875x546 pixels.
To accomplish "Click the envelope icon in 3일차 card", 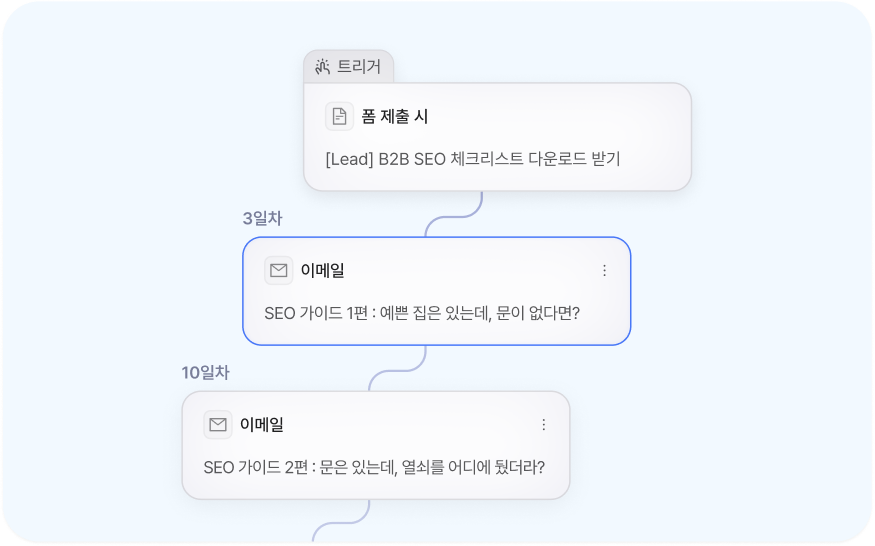I will coord(278,270).
